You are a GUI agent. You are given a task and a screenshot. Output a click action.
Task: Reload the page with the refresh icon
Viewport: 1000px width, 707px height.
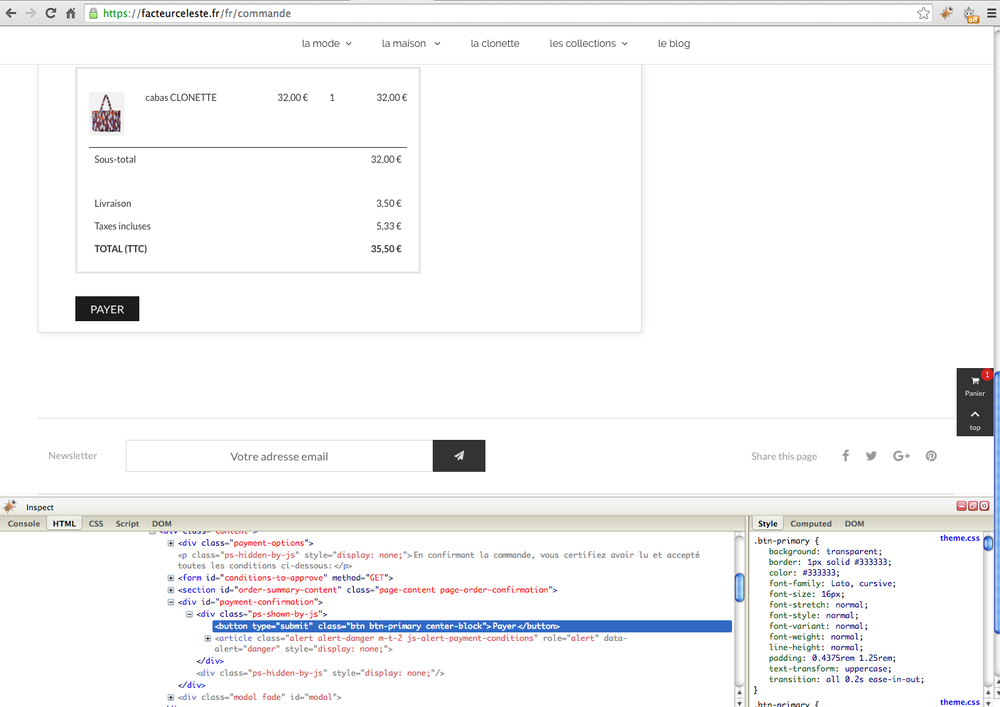pyautogui.click(x=50, y=13)
